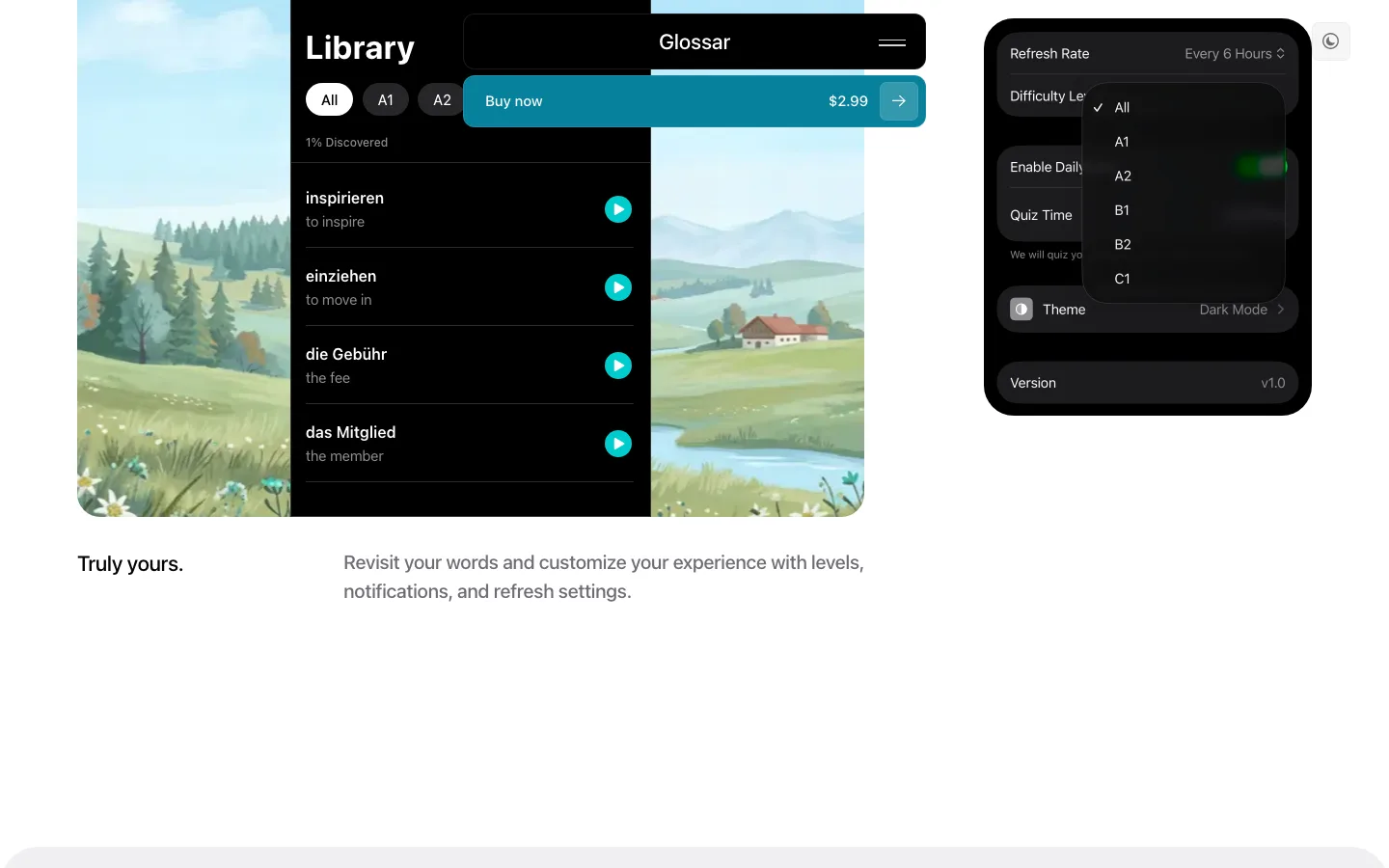Open the Glossar hamburger menu
This screenshot has width=1389, height=868.
click(892, 42)
